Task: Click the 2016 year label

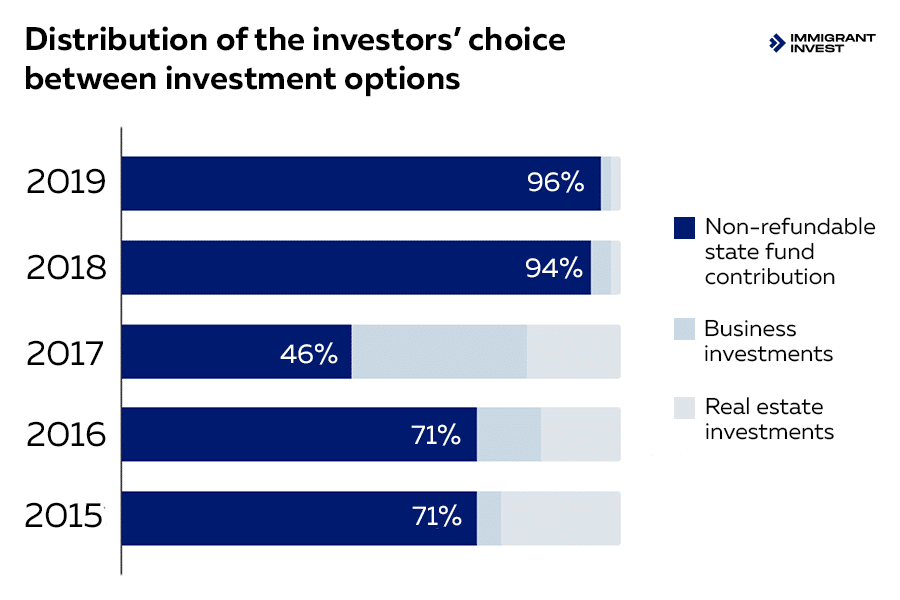Action: (66, 434)
